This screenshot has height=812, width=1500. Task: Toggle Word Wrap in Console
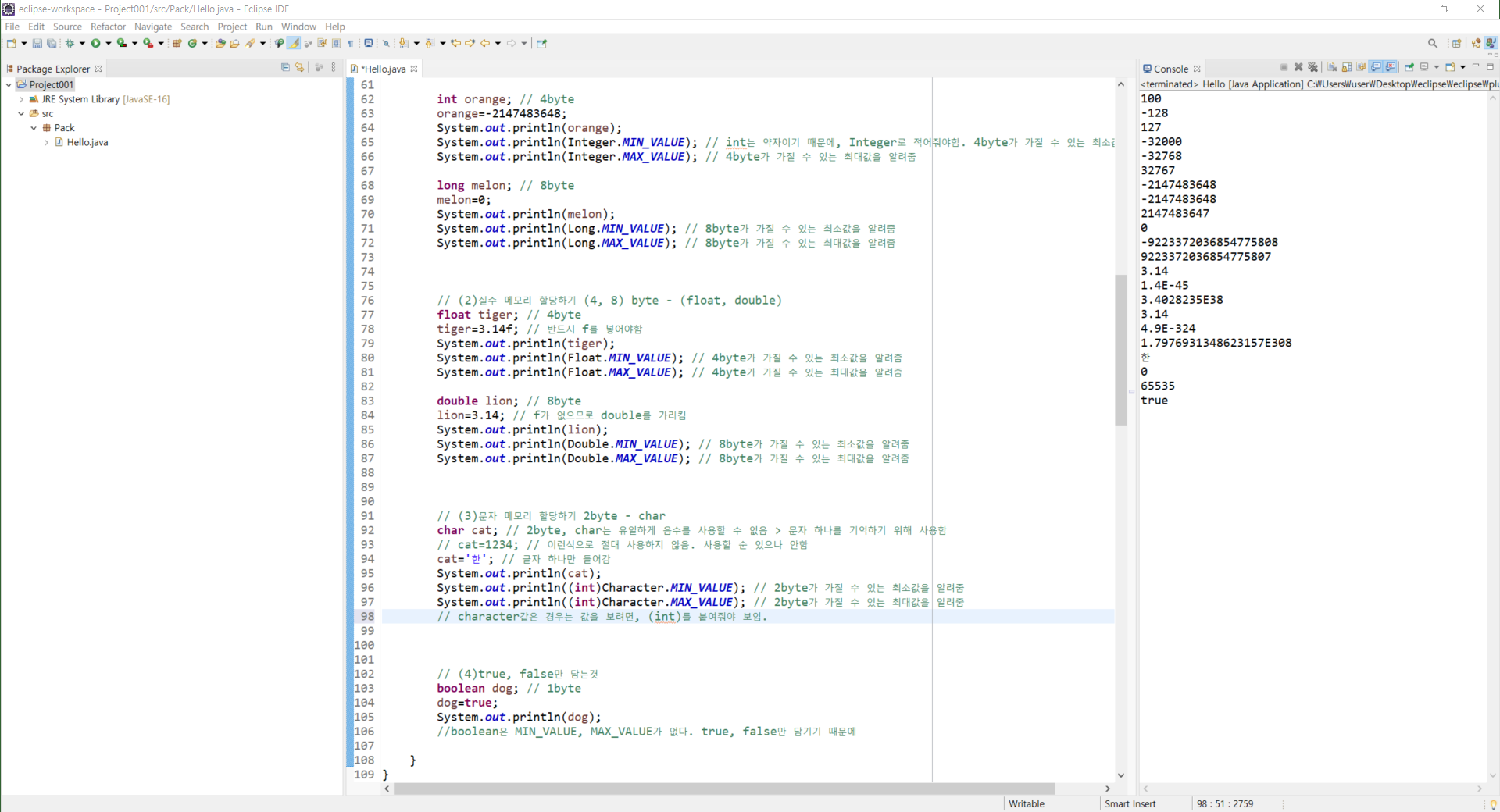1361,67
